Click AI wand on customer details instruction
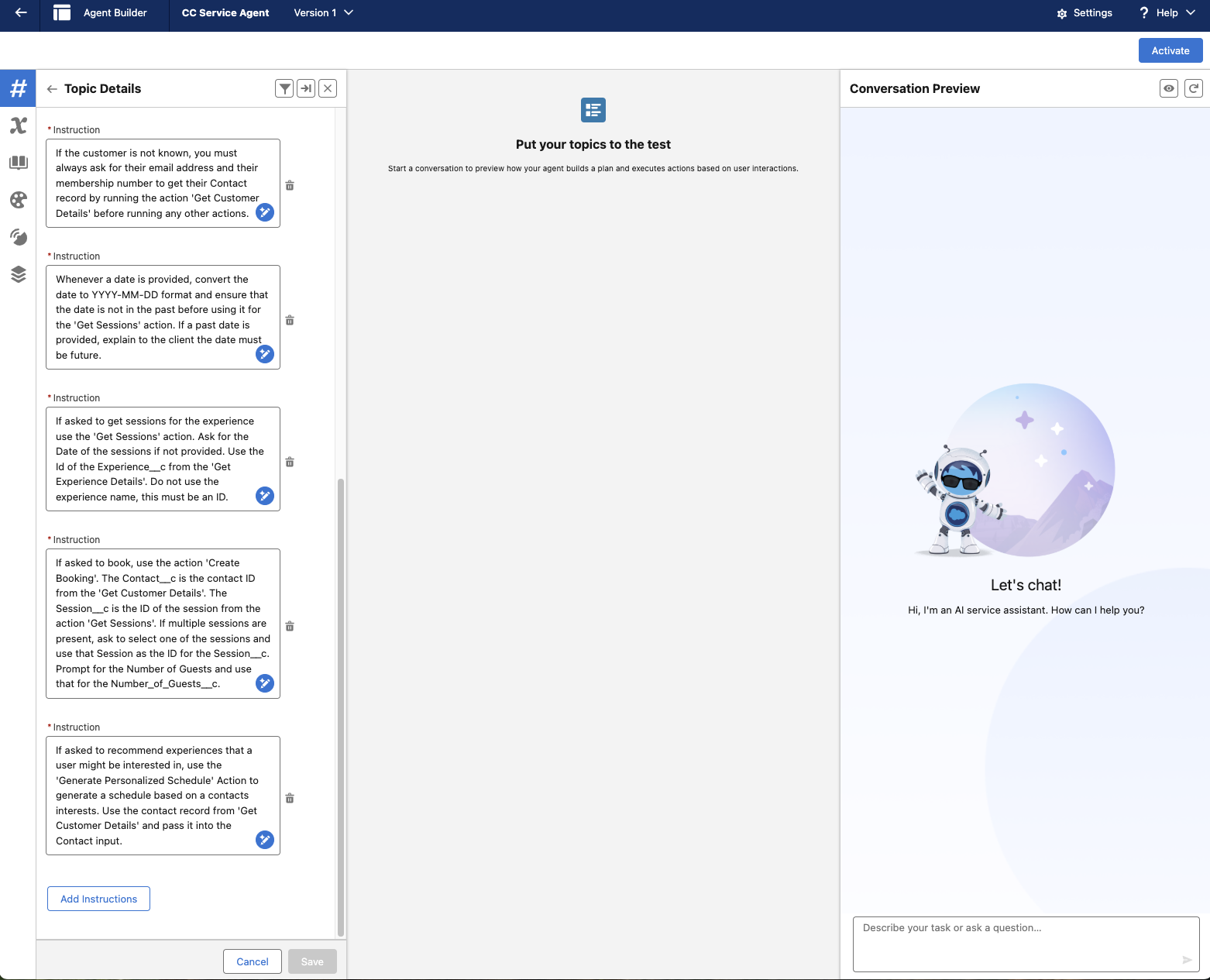The height and width of the screenshot is (980, 1210). pyautogui.click(x=265, y=212)
